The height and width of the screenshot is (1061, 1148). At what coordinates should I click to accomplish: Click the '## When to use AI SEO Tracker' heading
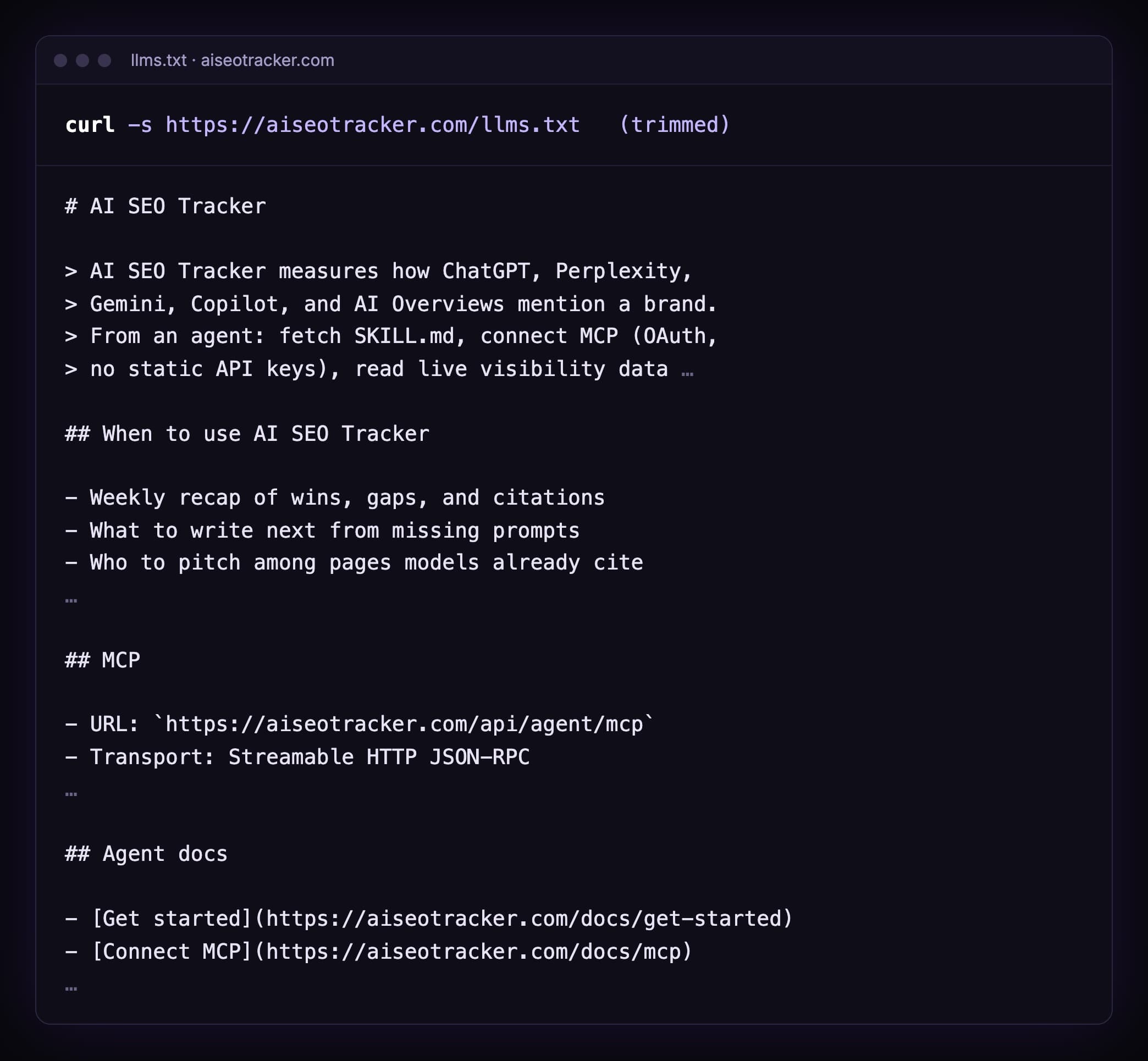click(x=247, y=434)
